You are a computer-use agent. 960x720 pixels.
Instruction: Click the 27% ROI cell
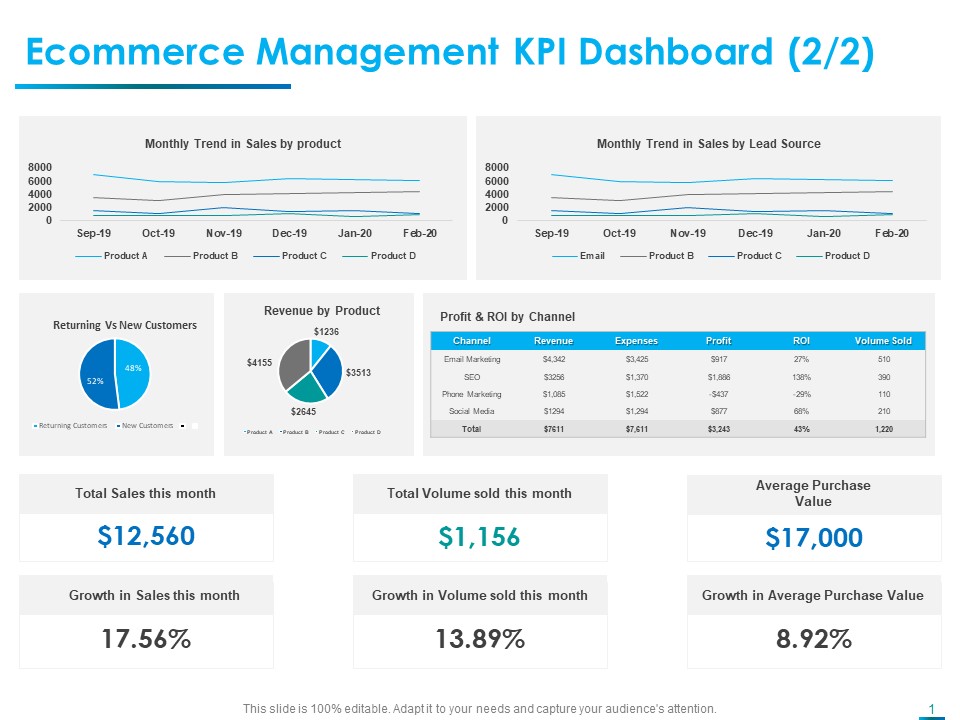(x=801, y=359)
